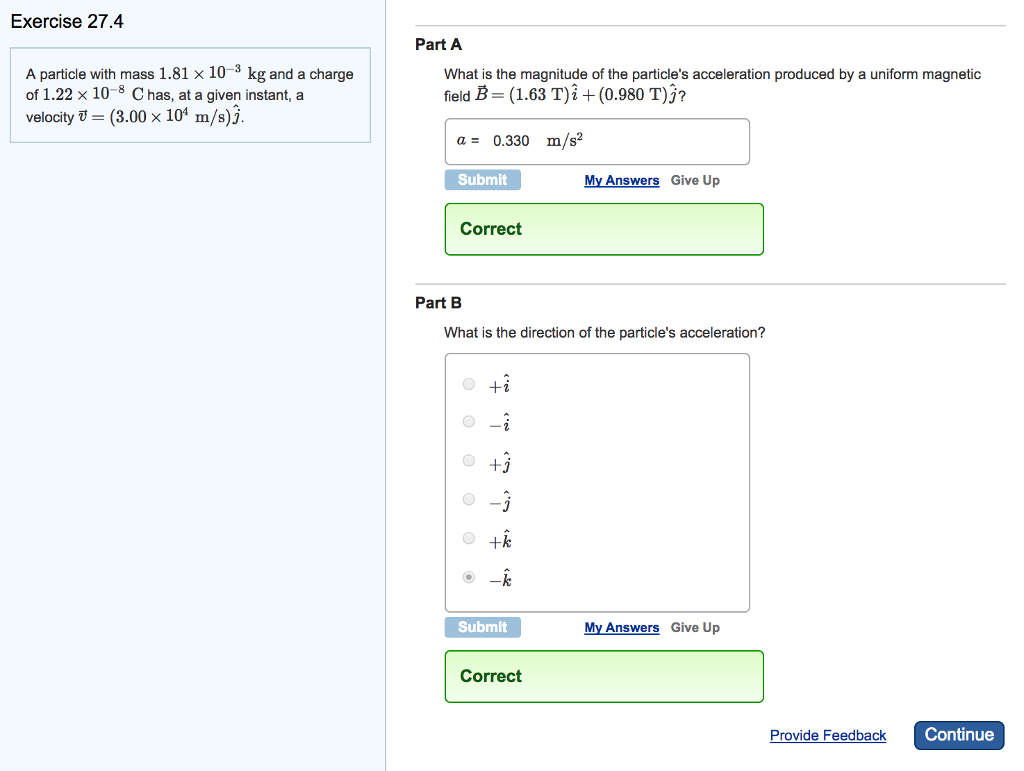This screenshot has height=771, width=1024.
Task: Select the −i direction radio button
Action: 468,421
